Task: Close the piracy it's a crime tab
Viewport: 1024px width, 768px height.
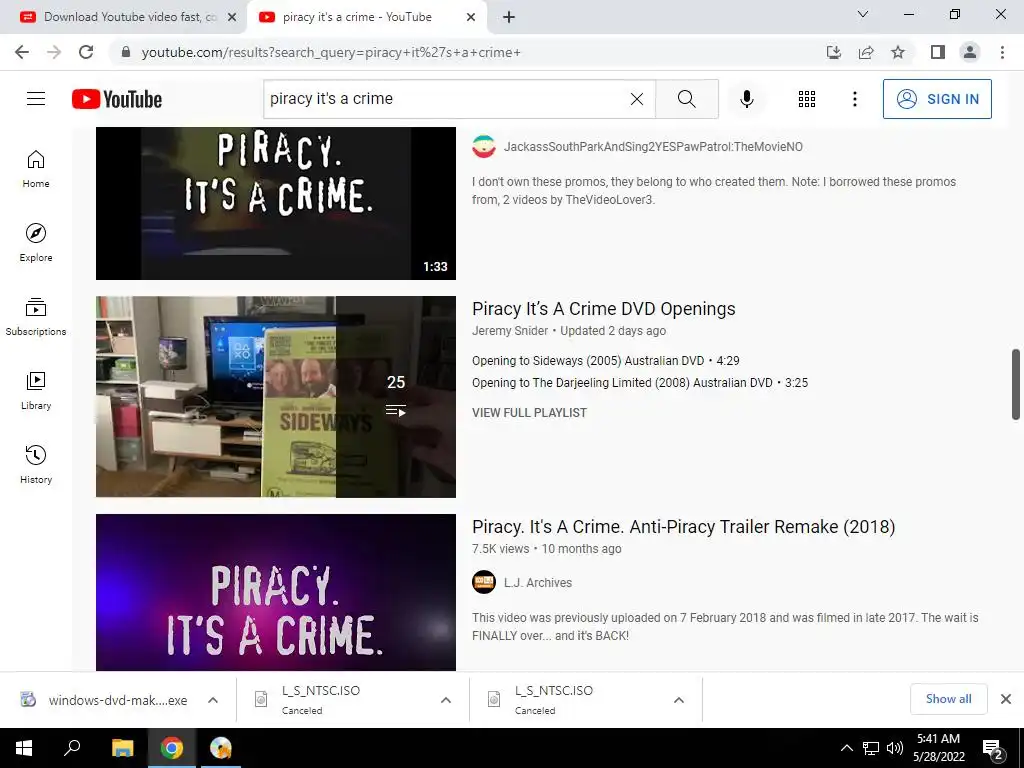Action: 471,18
